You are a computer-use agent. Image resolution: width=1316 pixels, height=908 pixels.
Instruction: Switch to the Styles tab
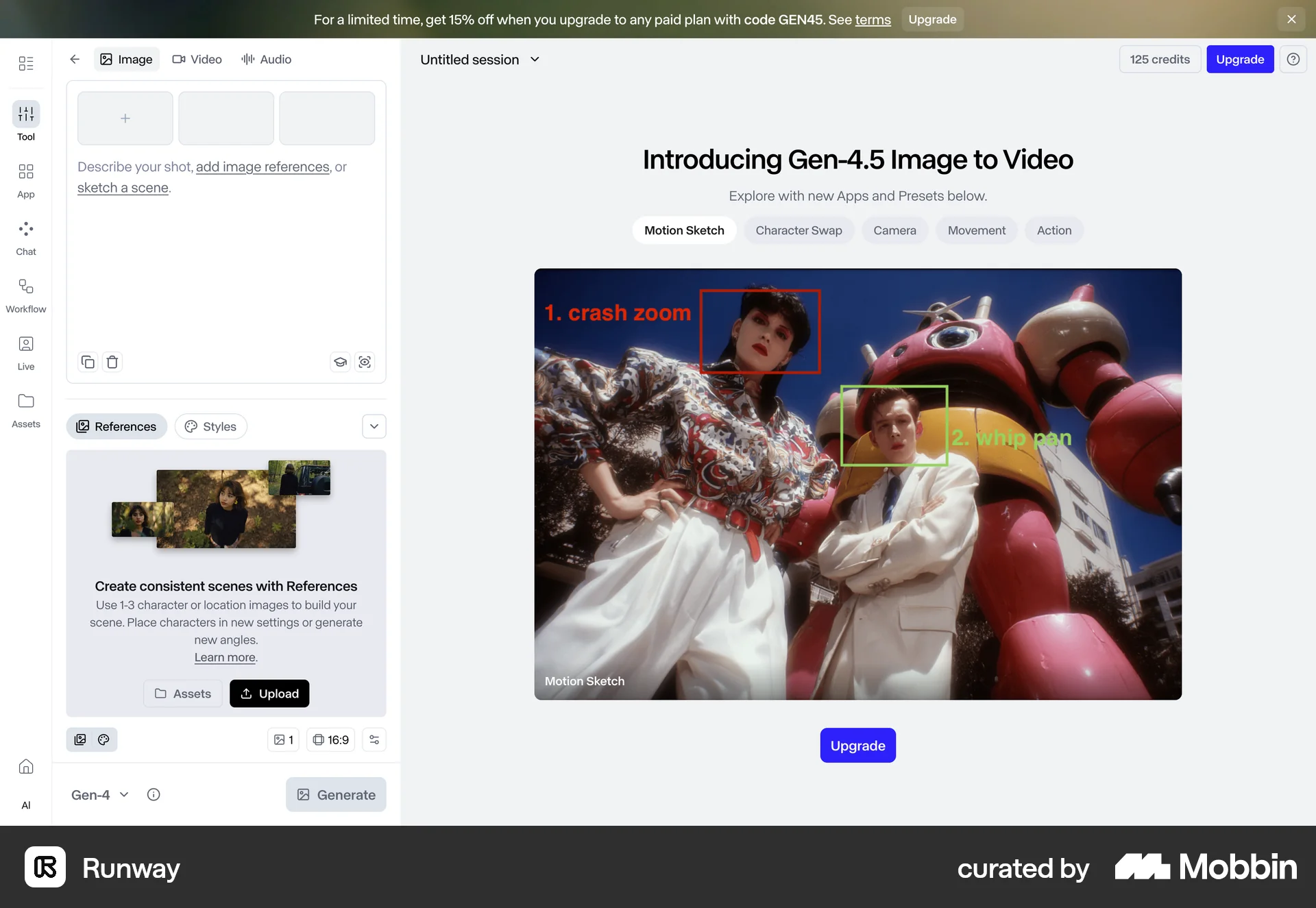[210, 426]
